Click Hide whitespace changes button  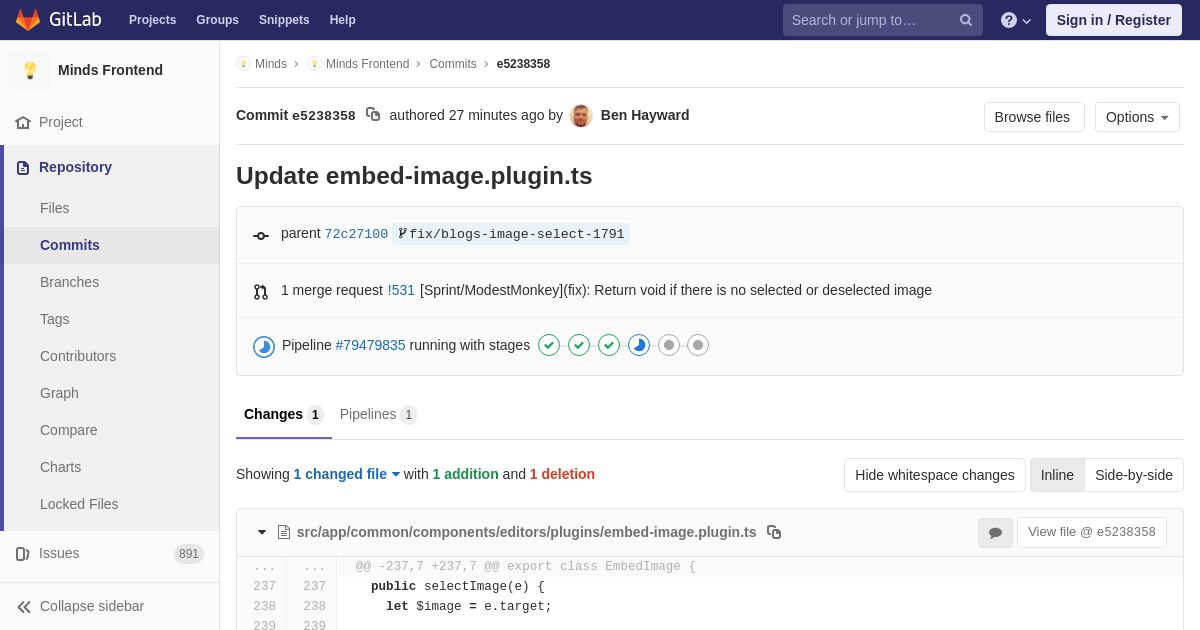coord(935,475)
